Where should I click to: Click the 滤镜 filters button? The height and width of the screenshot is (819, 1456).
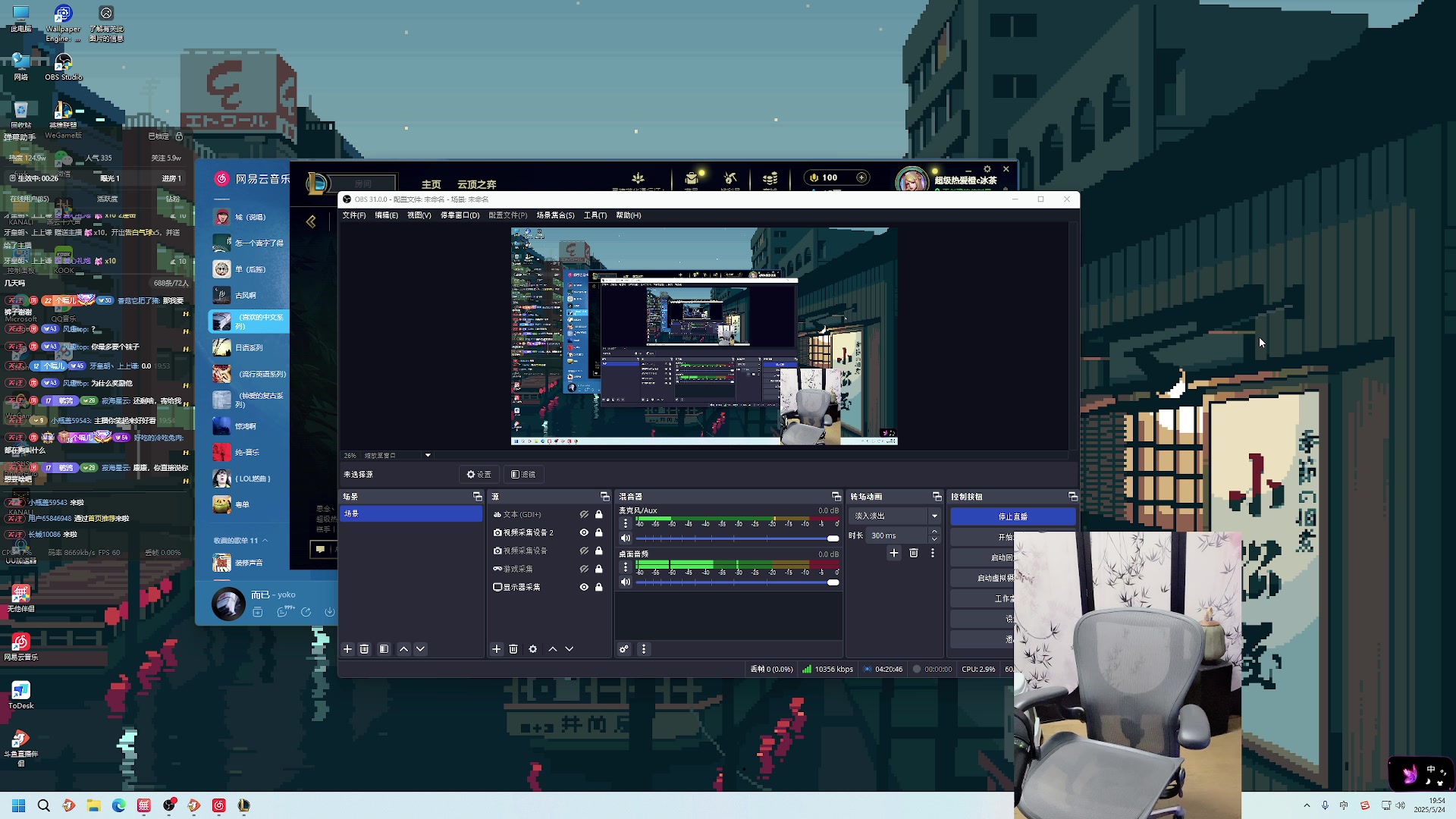523,475
